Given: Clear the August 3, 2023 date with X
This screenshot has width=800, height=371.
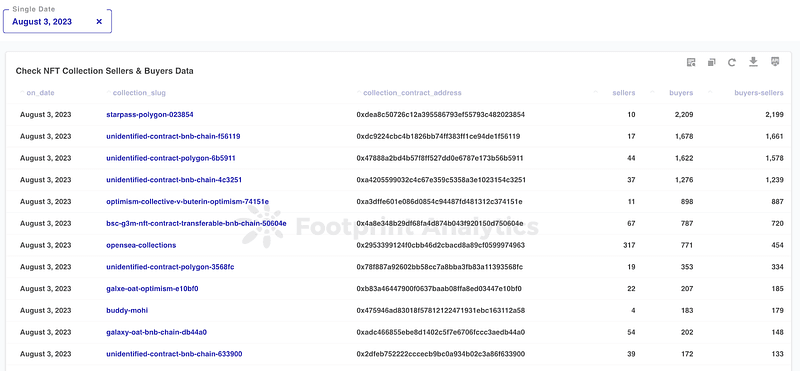Looking at the screenshot, I should (99, 21).
